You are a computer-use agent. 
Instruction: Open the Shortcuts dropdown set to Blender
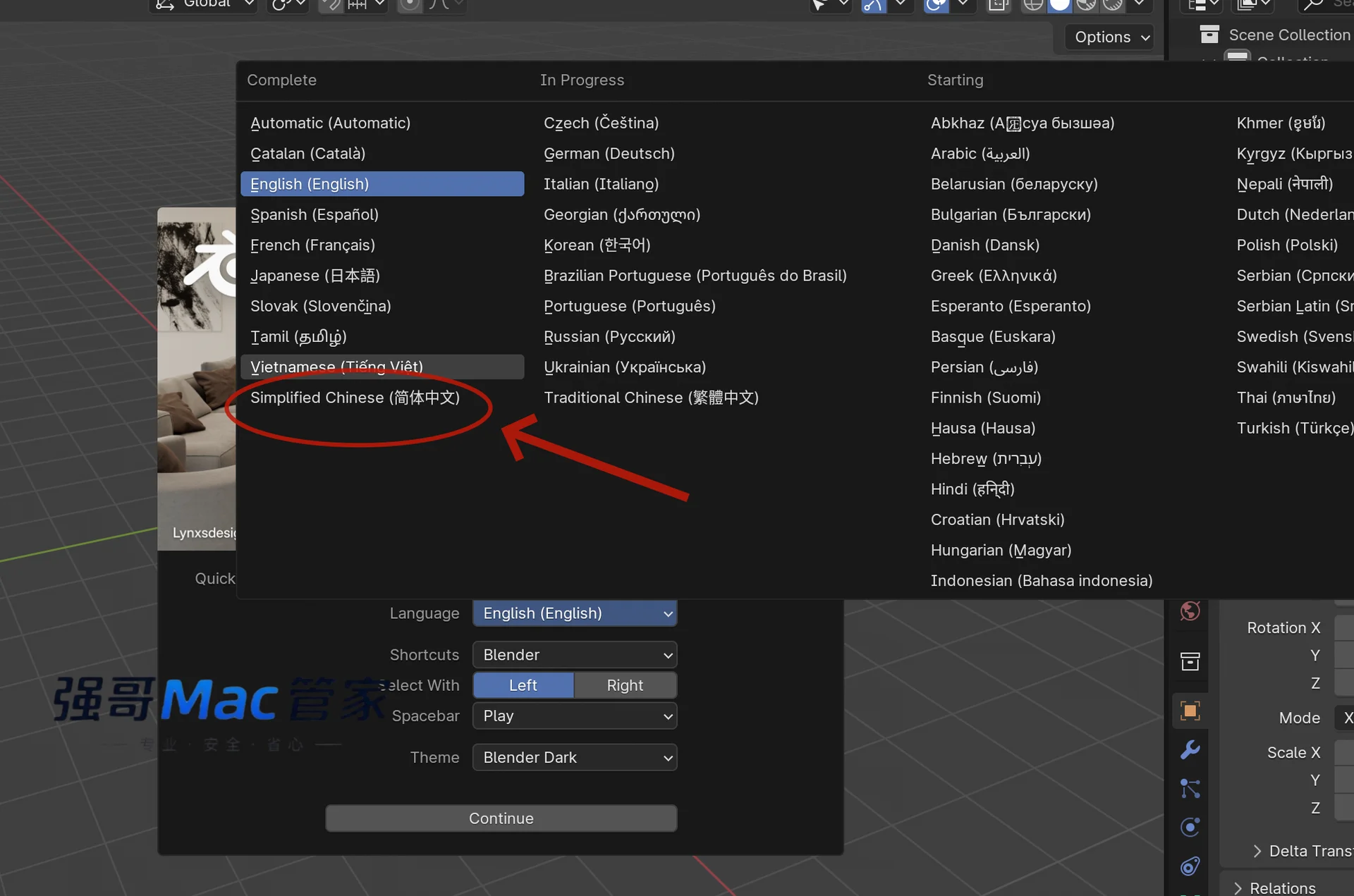point(575,655)
